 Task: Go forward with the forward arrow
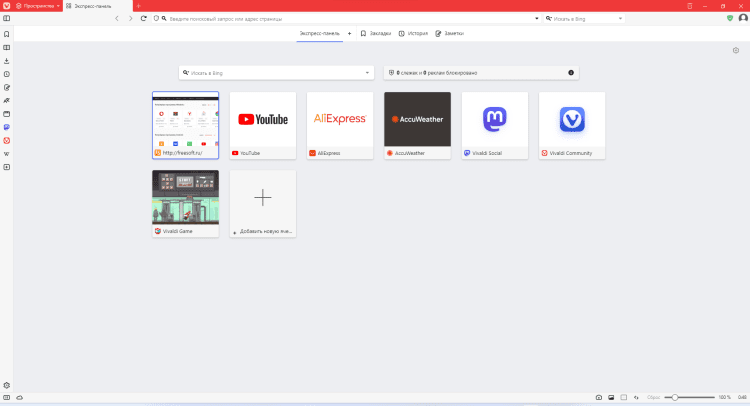(130, 19)
